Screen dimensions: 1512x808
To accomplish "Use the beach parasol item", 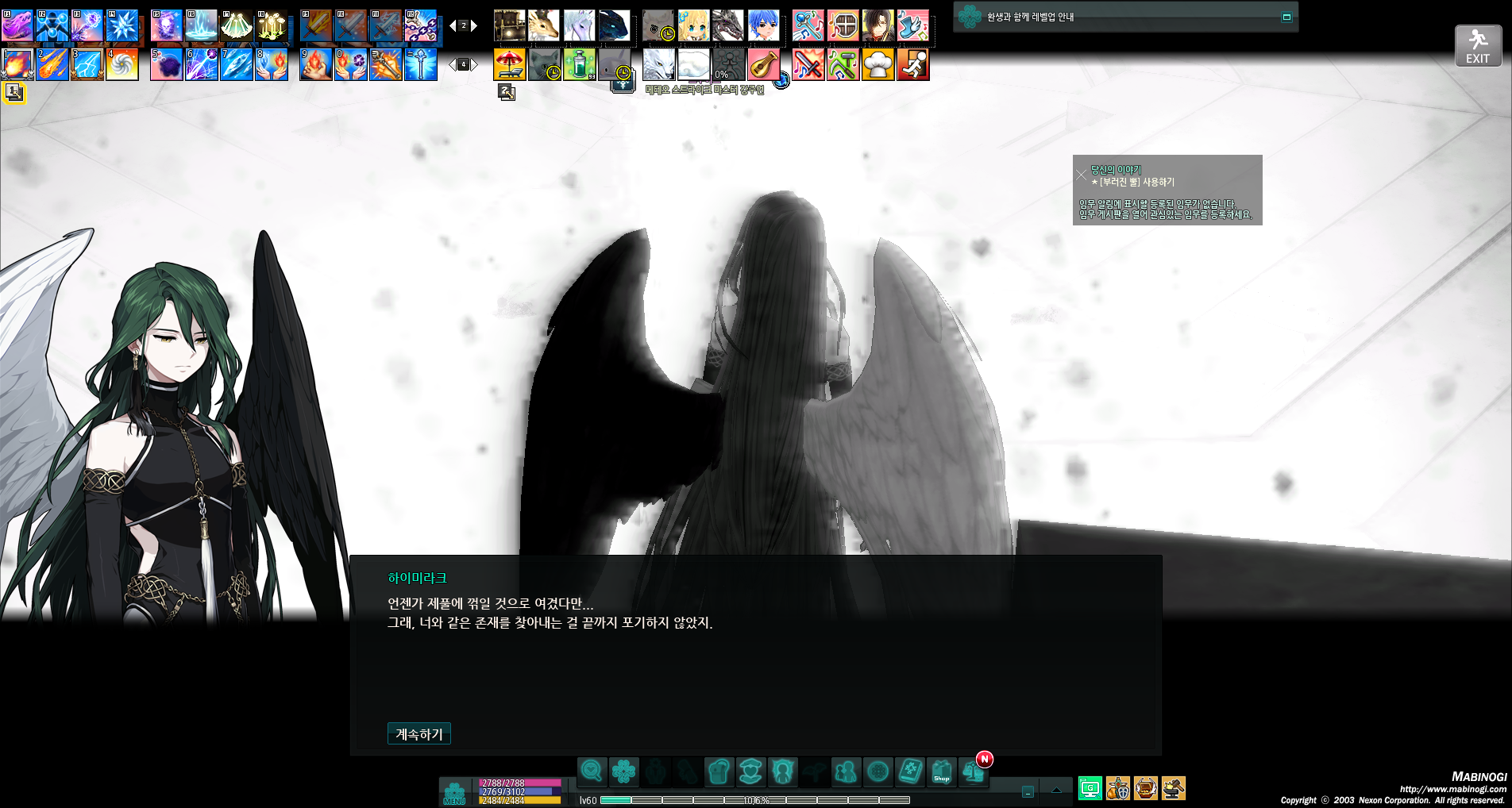I will (510, 64).
